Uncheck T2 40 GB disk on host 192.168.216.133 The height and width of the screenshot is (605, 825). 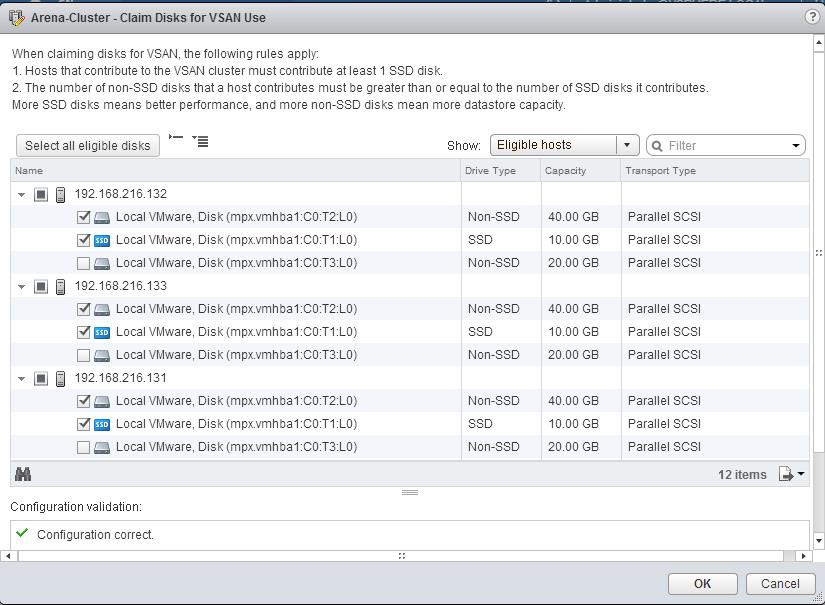tap(83, 309)
